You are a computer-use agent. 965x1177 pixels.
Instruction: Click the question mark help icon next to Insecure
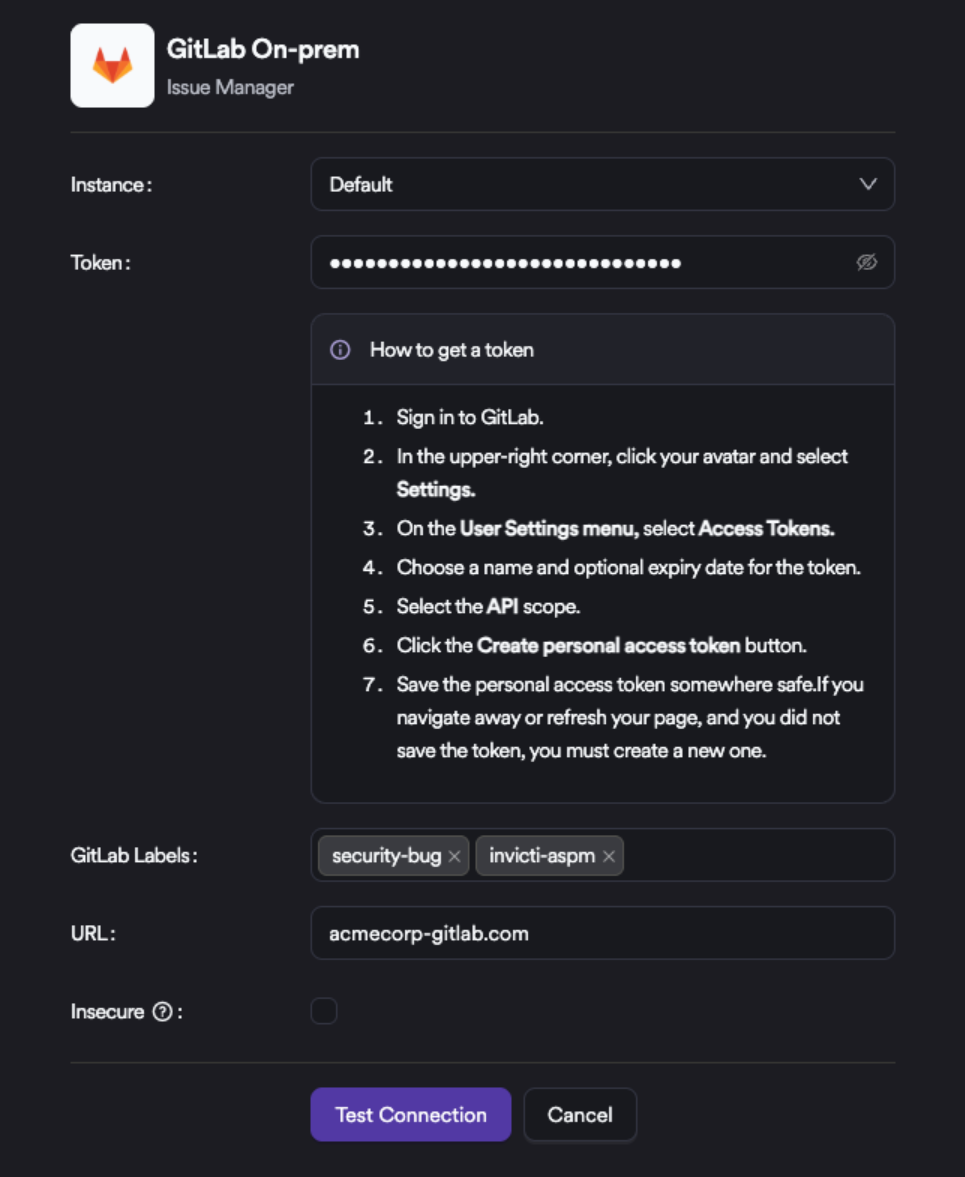(x=161, y=1012)
